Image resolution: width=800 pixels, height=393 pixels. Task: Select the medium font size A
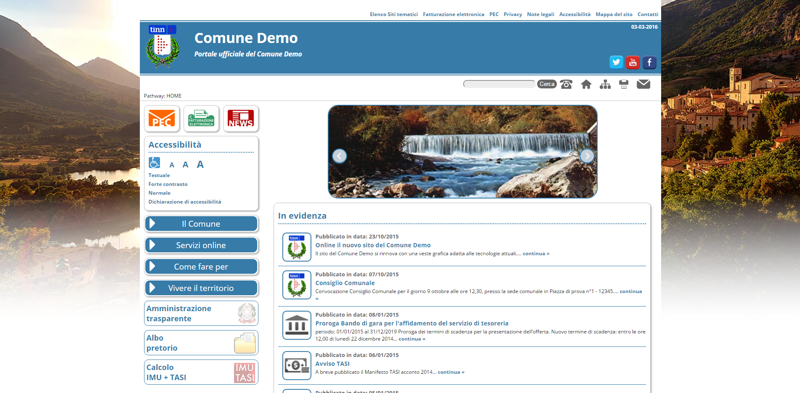[185, 164]
